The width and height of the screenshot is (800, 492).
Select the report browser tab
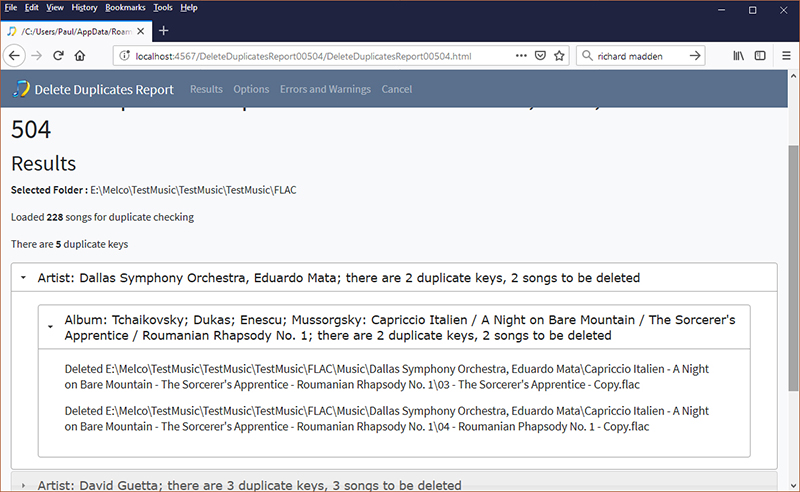[x=76, y=31]
